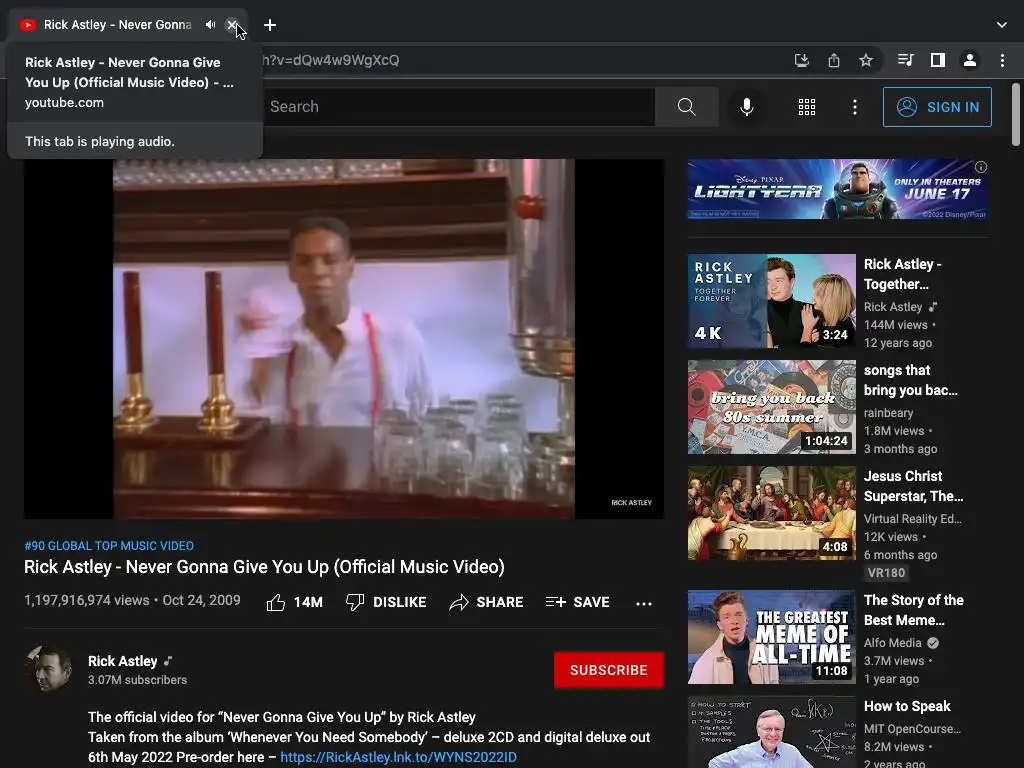This screenshot has height=768, width=1024.
Task: Click the magnifying glass search button
Action: click(x=686, y=106)
